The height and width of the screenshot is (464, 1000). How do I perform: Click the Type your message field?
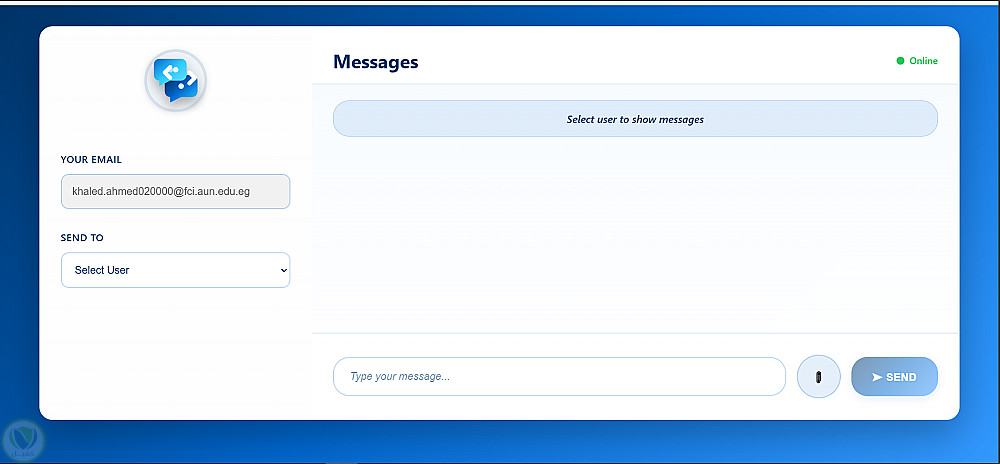[559, 377]
